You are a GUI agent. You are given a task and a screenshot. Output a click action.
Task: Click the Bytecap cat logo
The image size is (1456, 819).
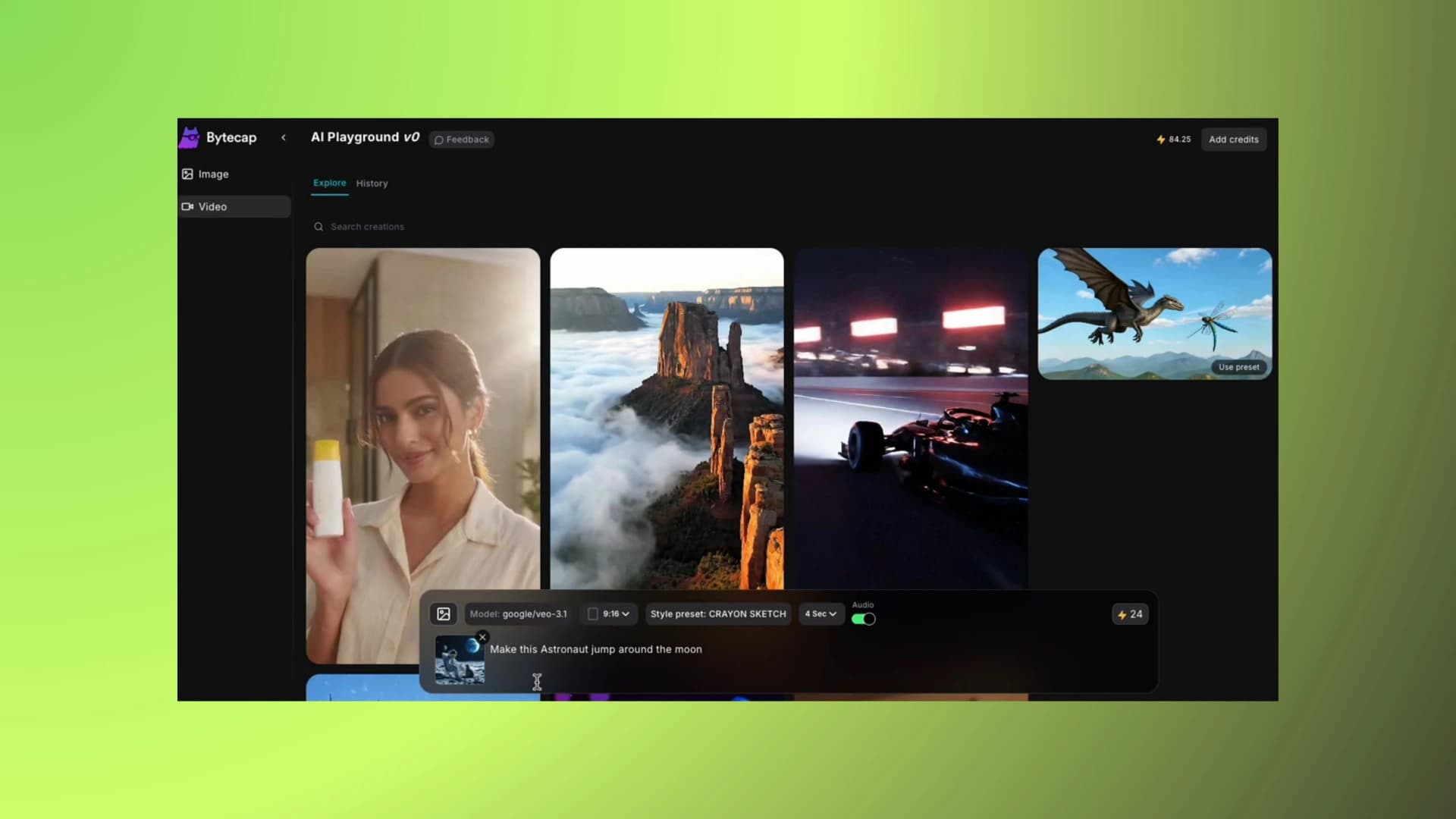point(190,137)
